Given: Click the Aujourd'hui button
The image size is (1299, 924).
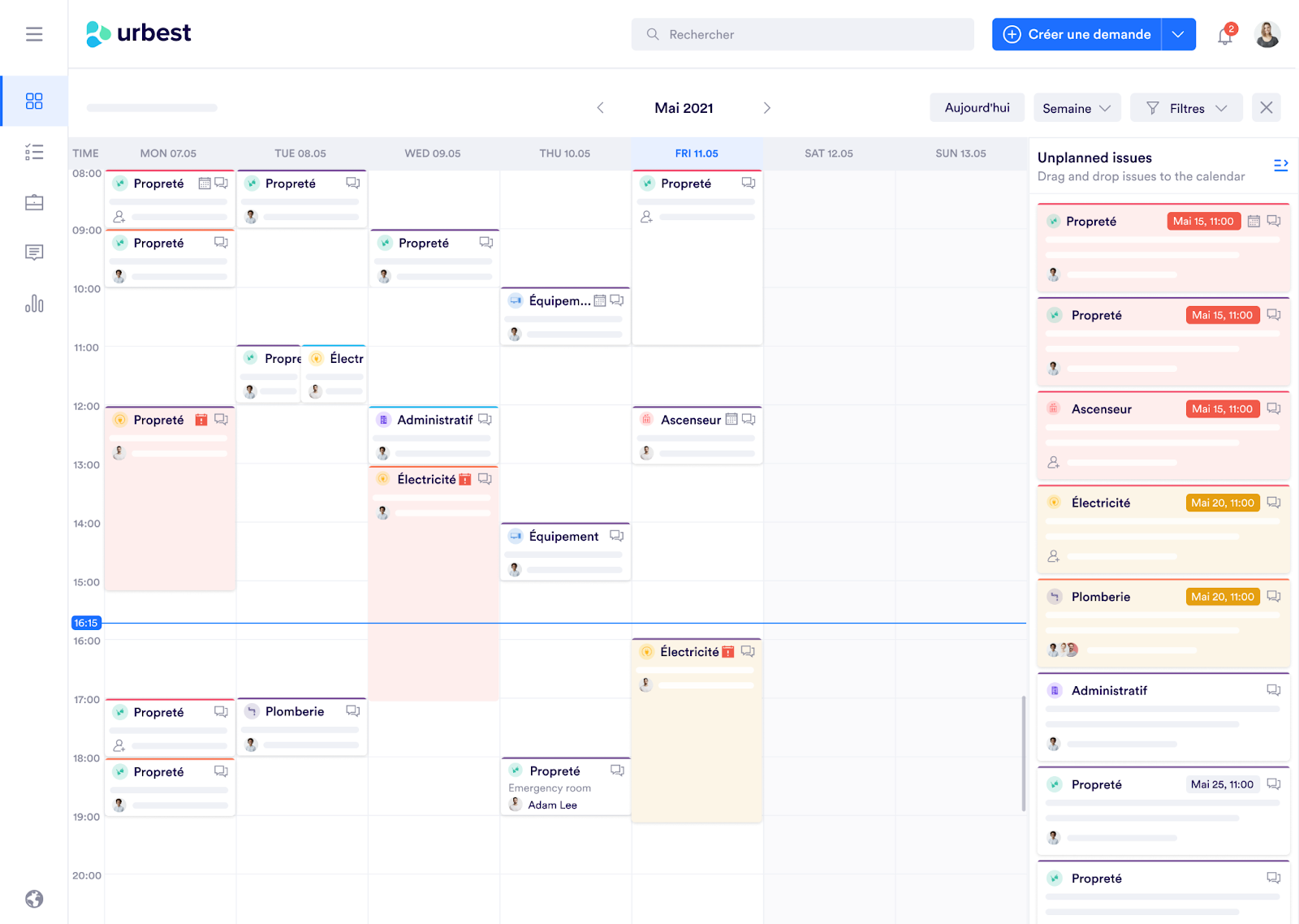Looking at the screenshot, I should 977,107.
